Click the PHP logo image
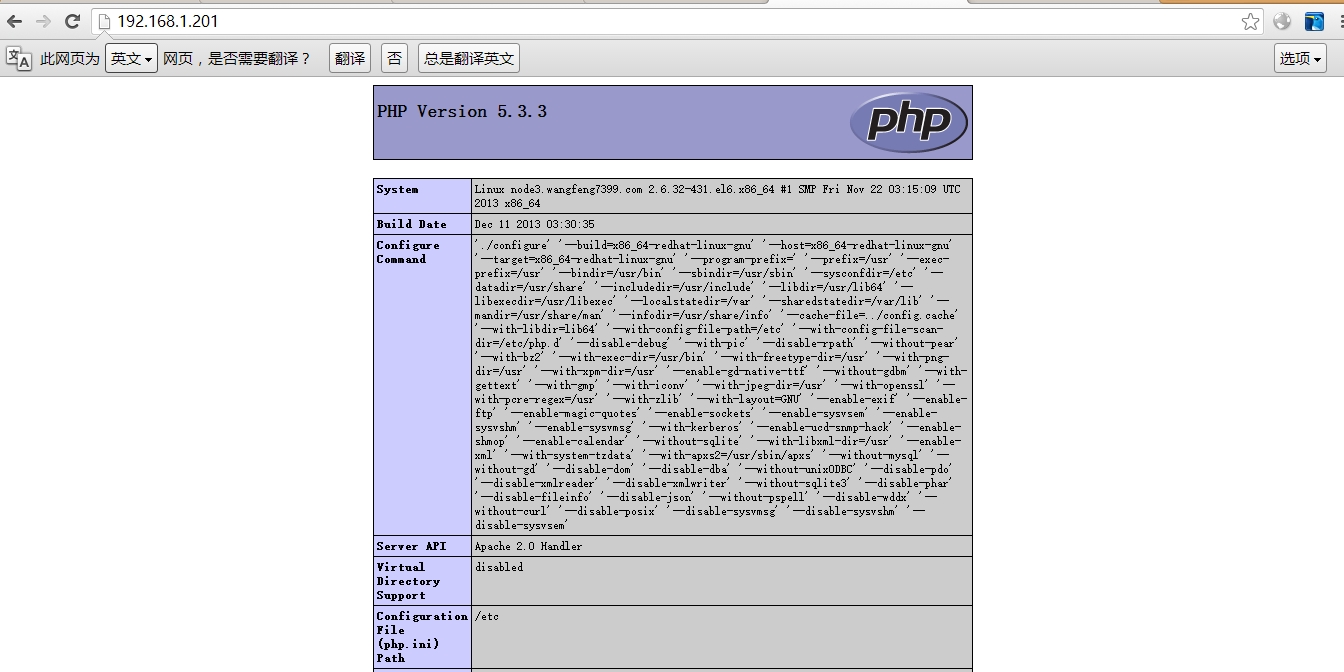This screenshot has height=672, width=1344. point(908,122)
